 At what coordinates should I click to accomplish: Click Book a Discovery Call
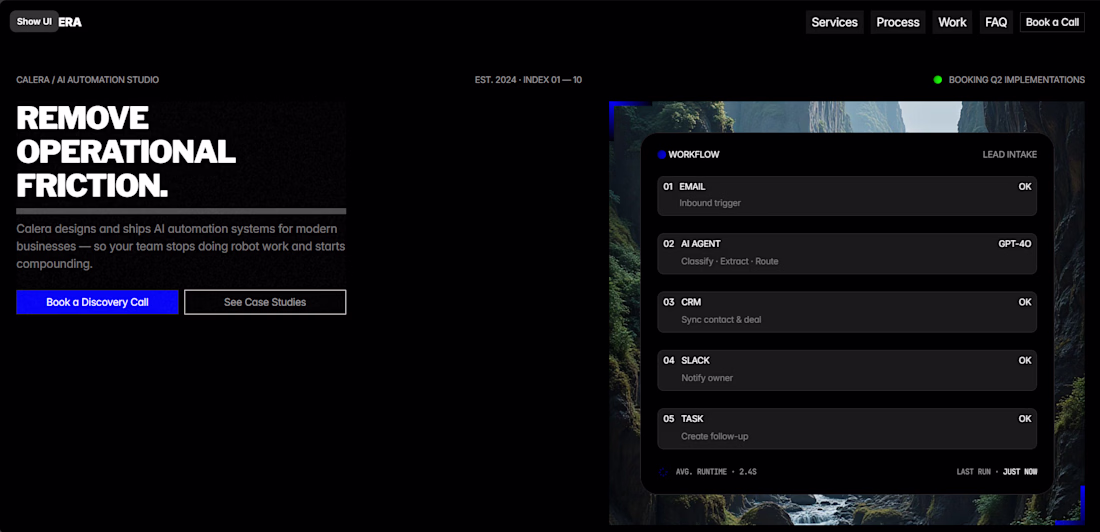click(97, 302)
